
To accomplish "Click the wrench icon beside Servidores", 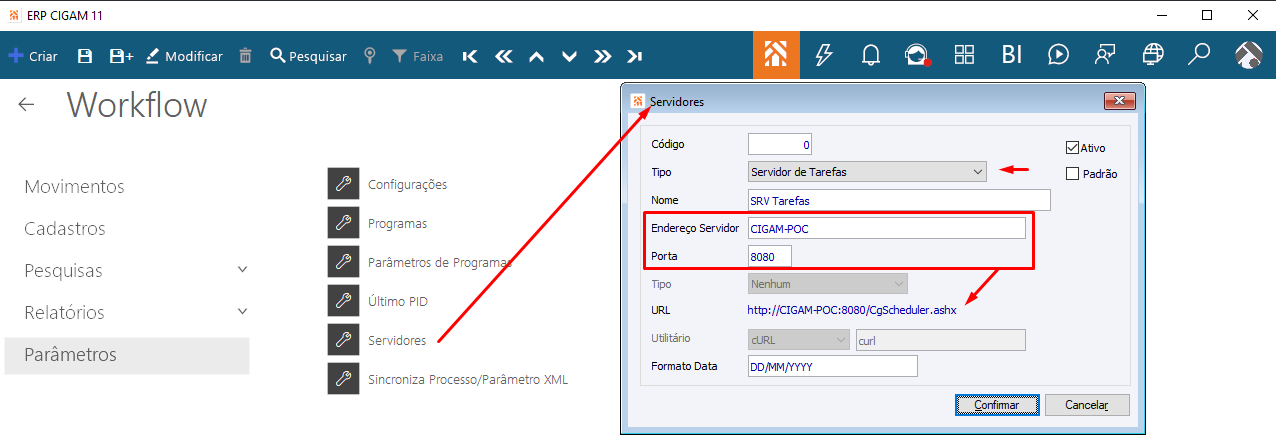I will point(343,340).
